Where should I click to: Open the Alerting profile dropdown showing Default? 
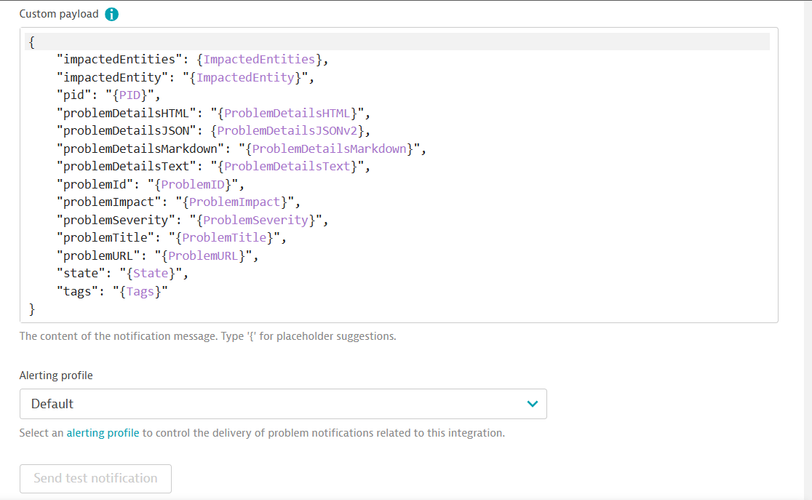point(282,404)
